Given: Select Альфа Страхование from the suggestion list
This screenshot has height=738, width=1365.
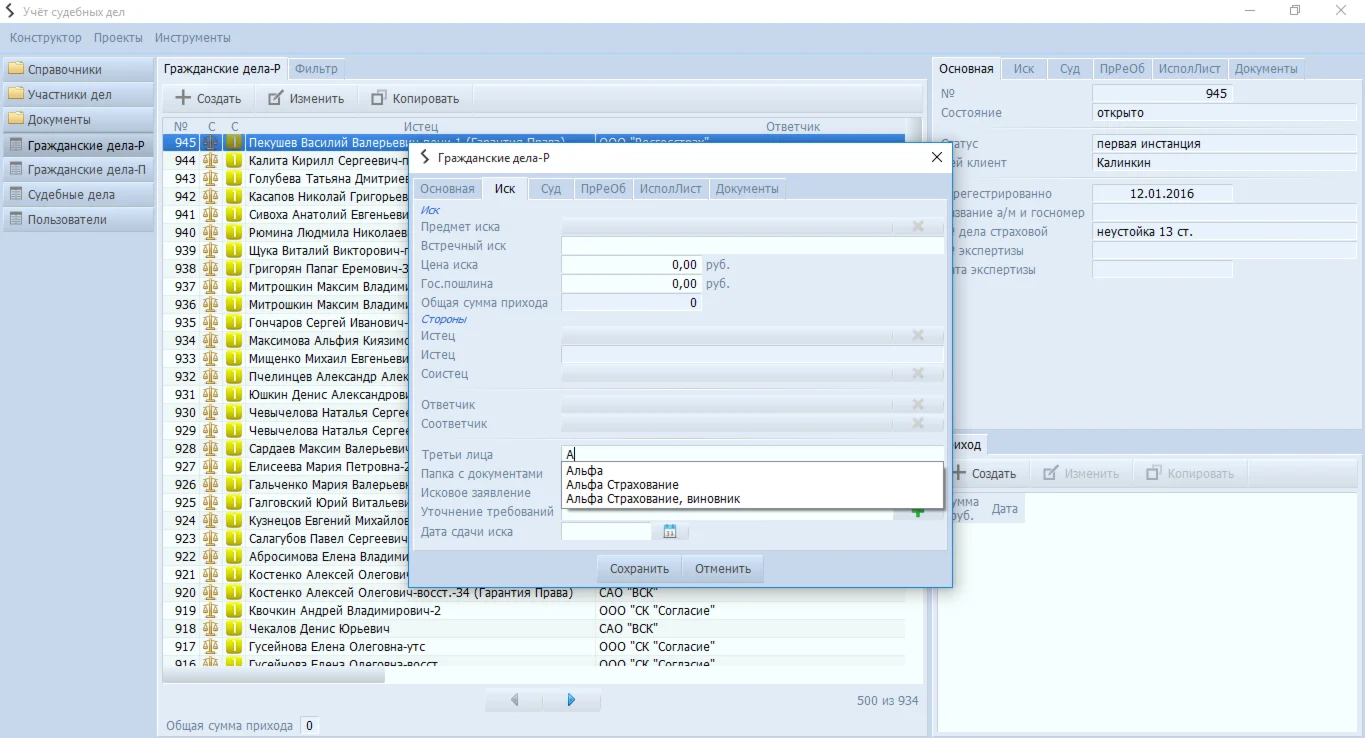Looking at the screenshot, I should tap(622, 485).
